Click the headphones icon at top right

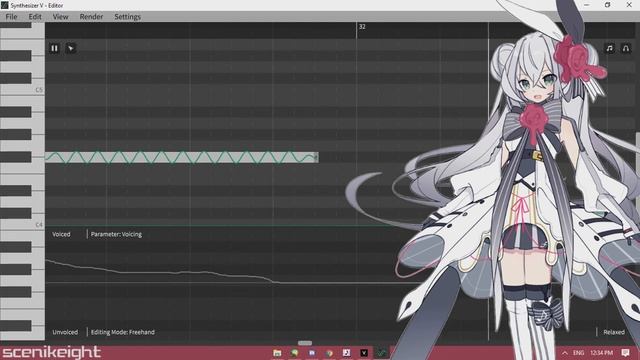point(626,49)
